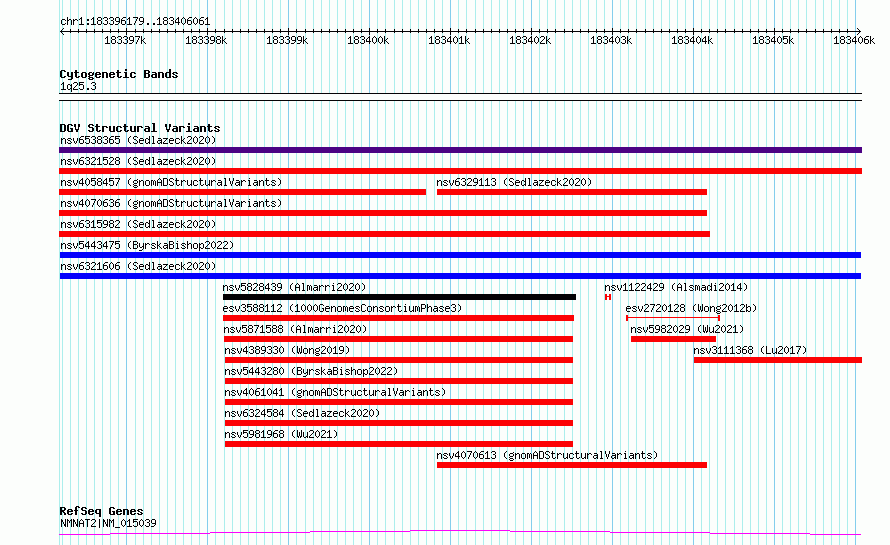Click the nsv6315982 (Sedlazeck2020) label
Image resolution: width=890 pixels, height=545 pixels.
138,224
